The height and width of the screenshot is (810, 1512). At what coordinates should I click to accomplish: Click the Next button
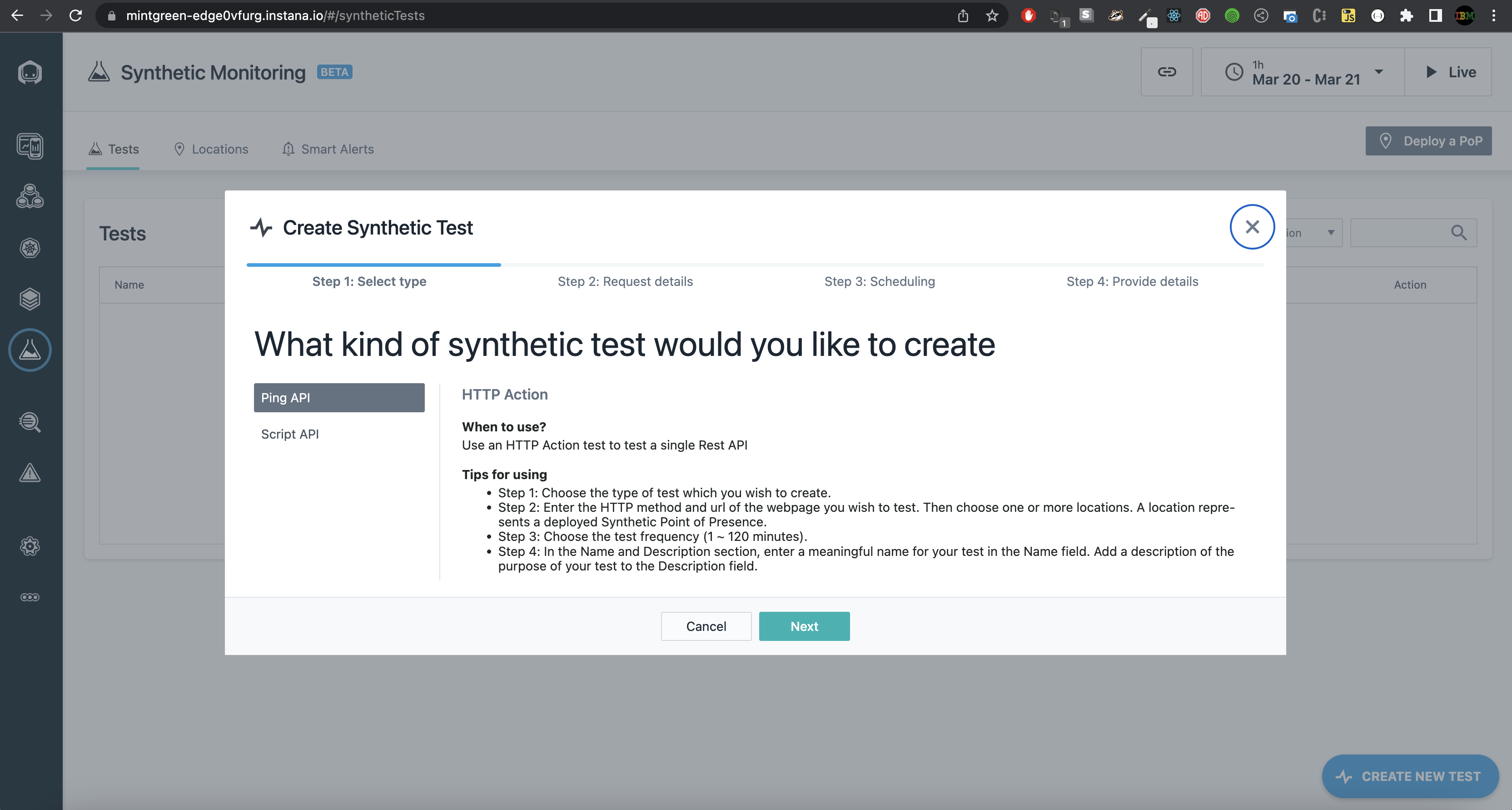click(x=804, y=626)
